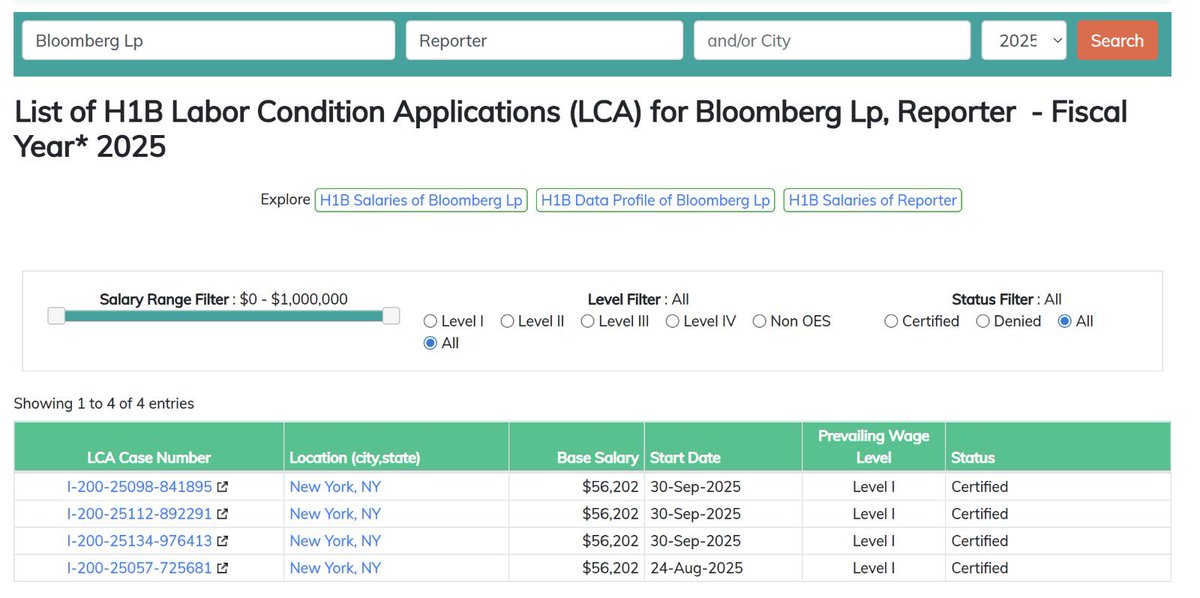Select the All status filter radio button
This screenshot has height=598, width=1200.
[1065, 321]
